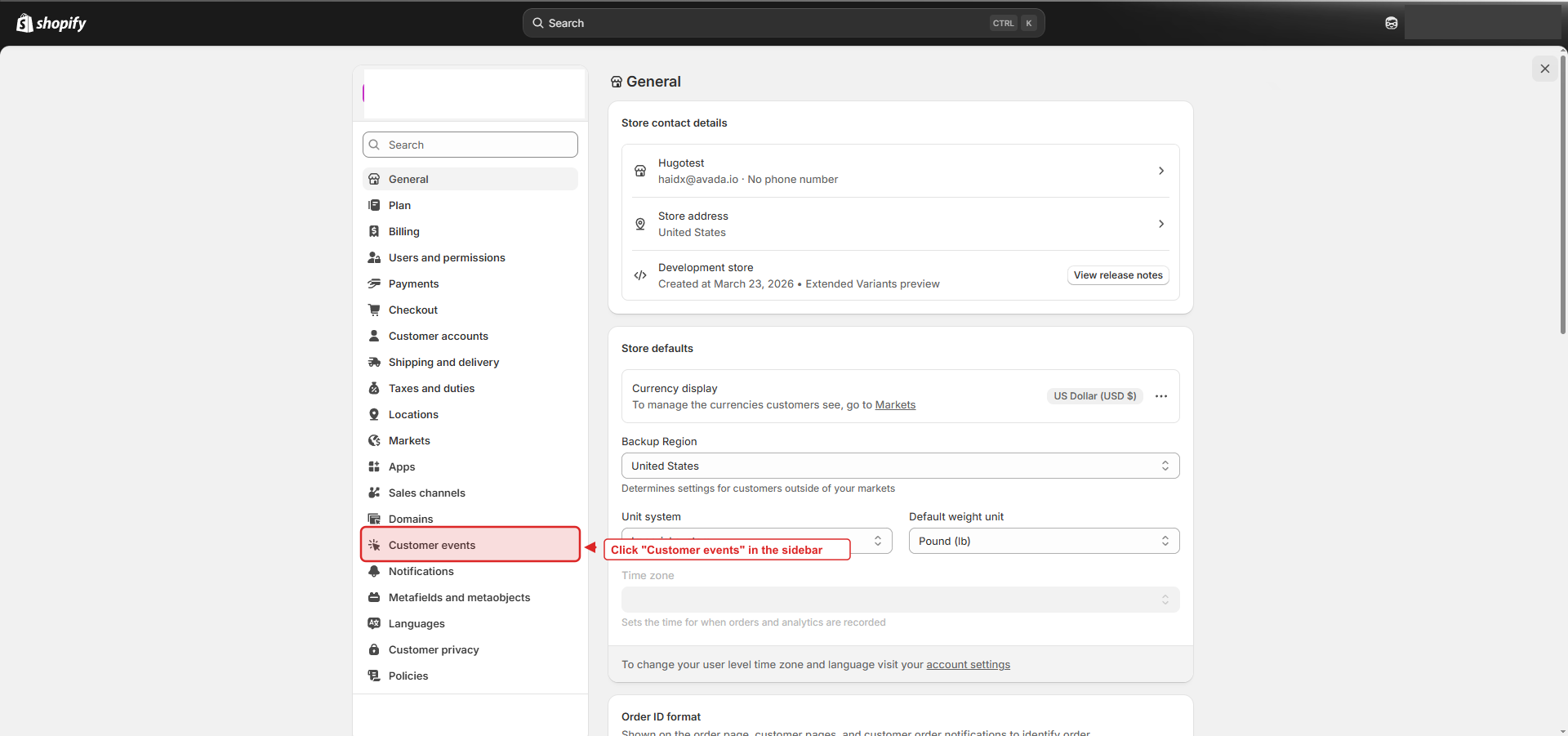
Task: Click the store icon next to General heading
Action: (617, 82)
